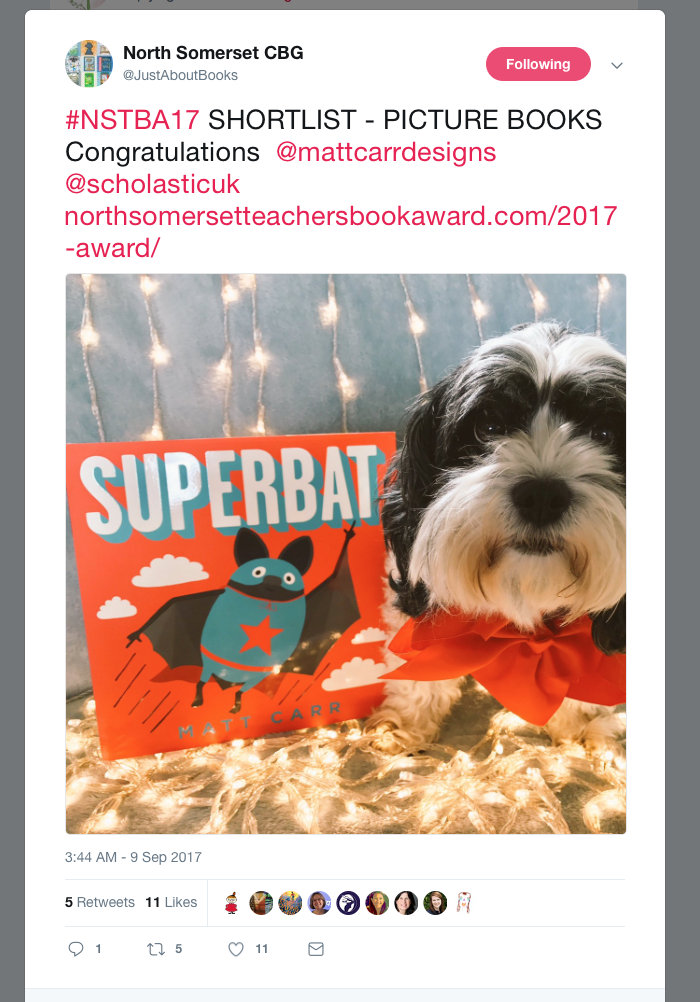
Task: Click the @JustAboutBooks handle
Action: coord(180,75)
